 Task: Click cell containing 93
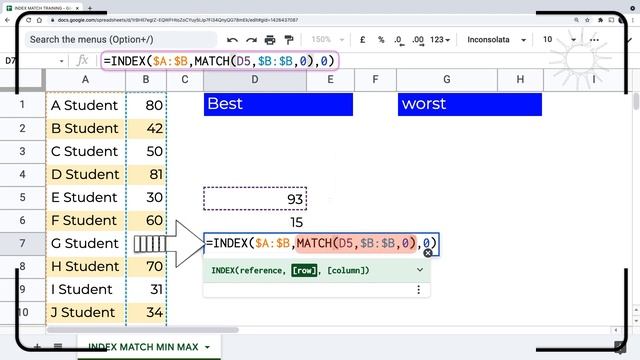[x=255, y=199]
